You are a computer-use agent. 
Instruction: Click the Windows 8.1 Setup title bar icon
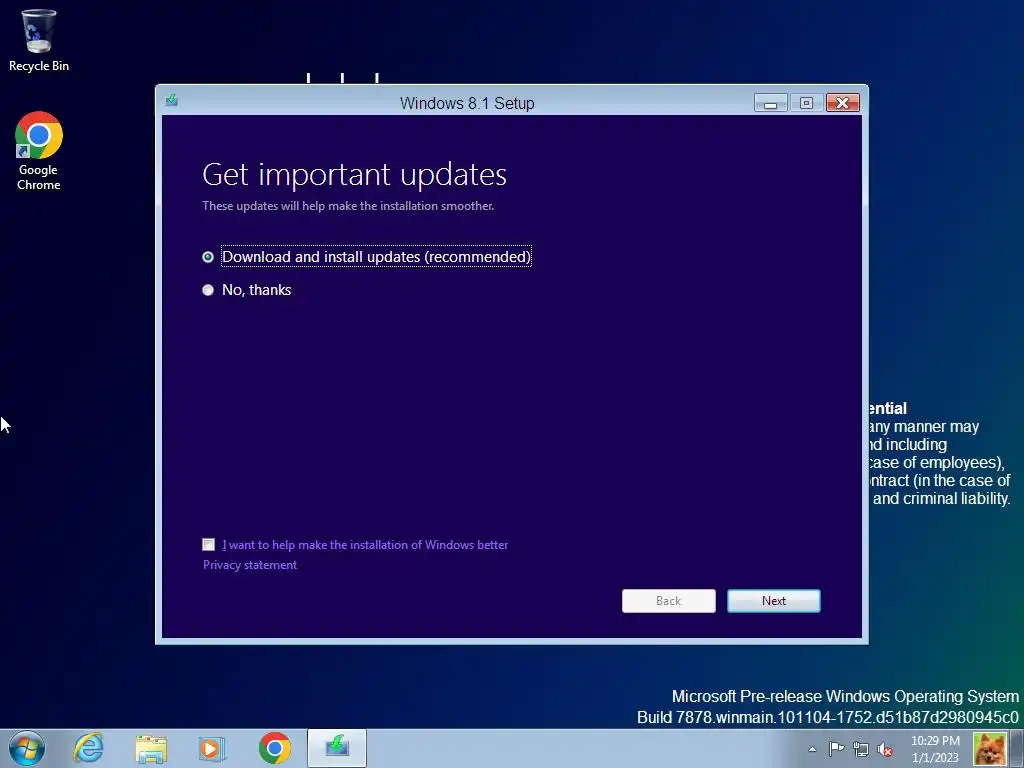[172, 100]
